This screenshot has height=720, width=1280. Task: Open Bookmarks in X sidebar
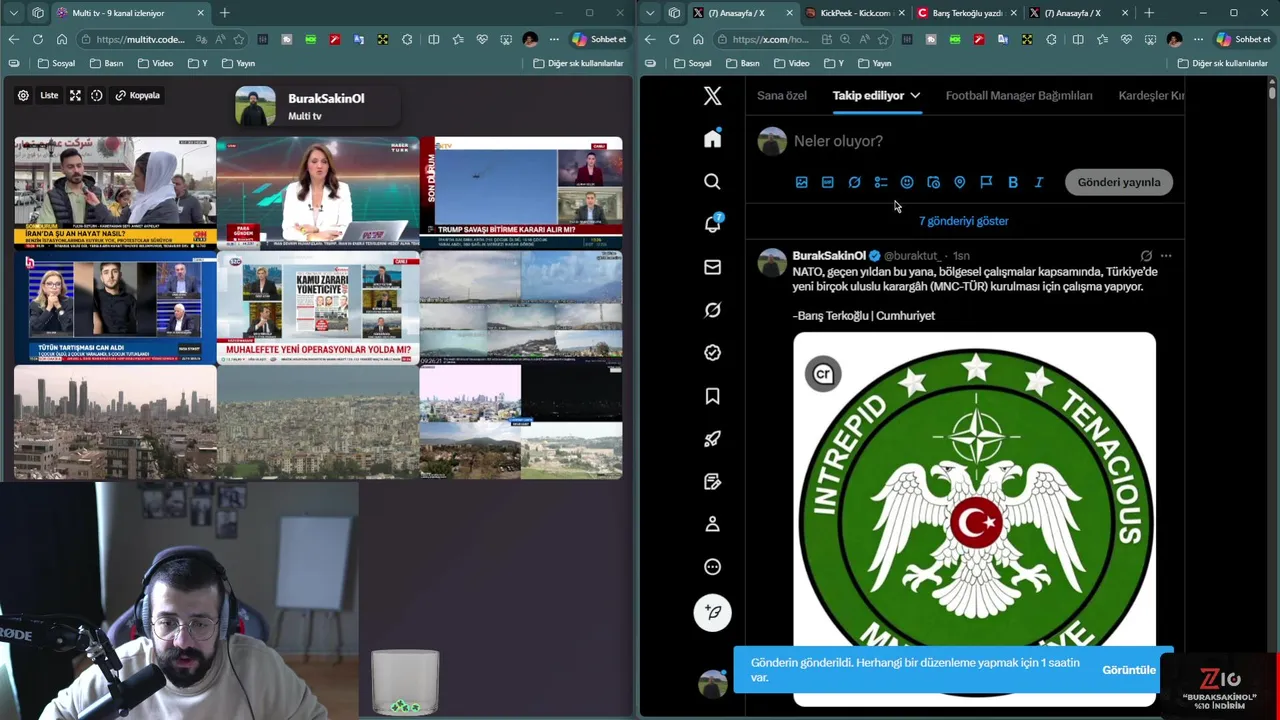(x=712, y=396)
